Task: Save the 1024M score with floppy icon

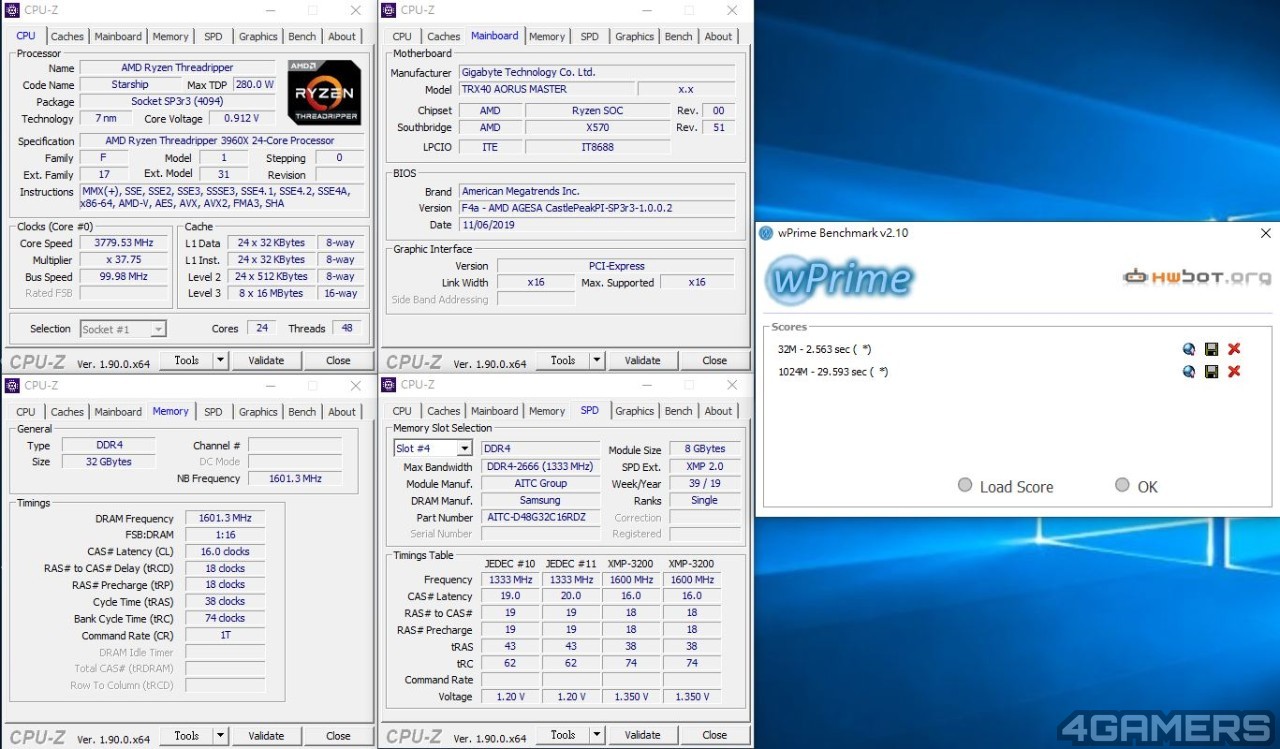Action: tap(1211, 371)
